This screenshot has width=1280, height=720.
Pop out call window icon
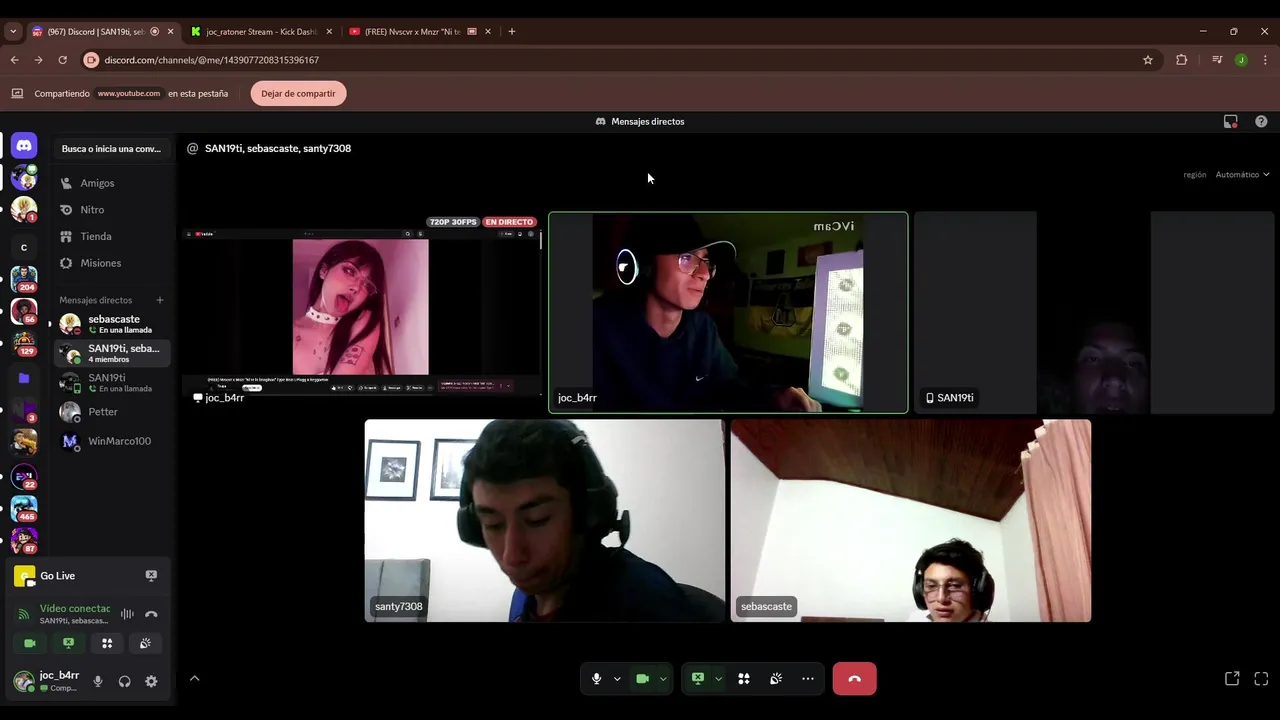click(1232, 678)
